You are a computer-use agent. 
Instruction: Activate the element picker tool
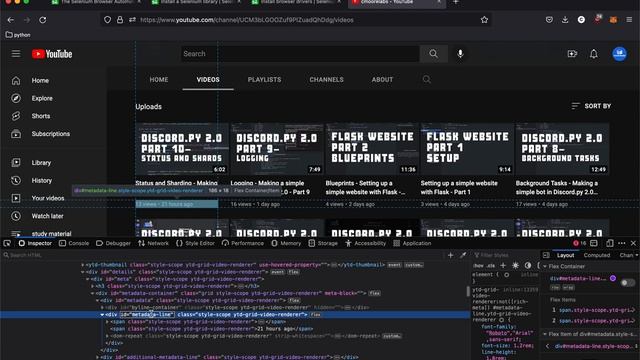pyautogui.click(x=7, y=243)
